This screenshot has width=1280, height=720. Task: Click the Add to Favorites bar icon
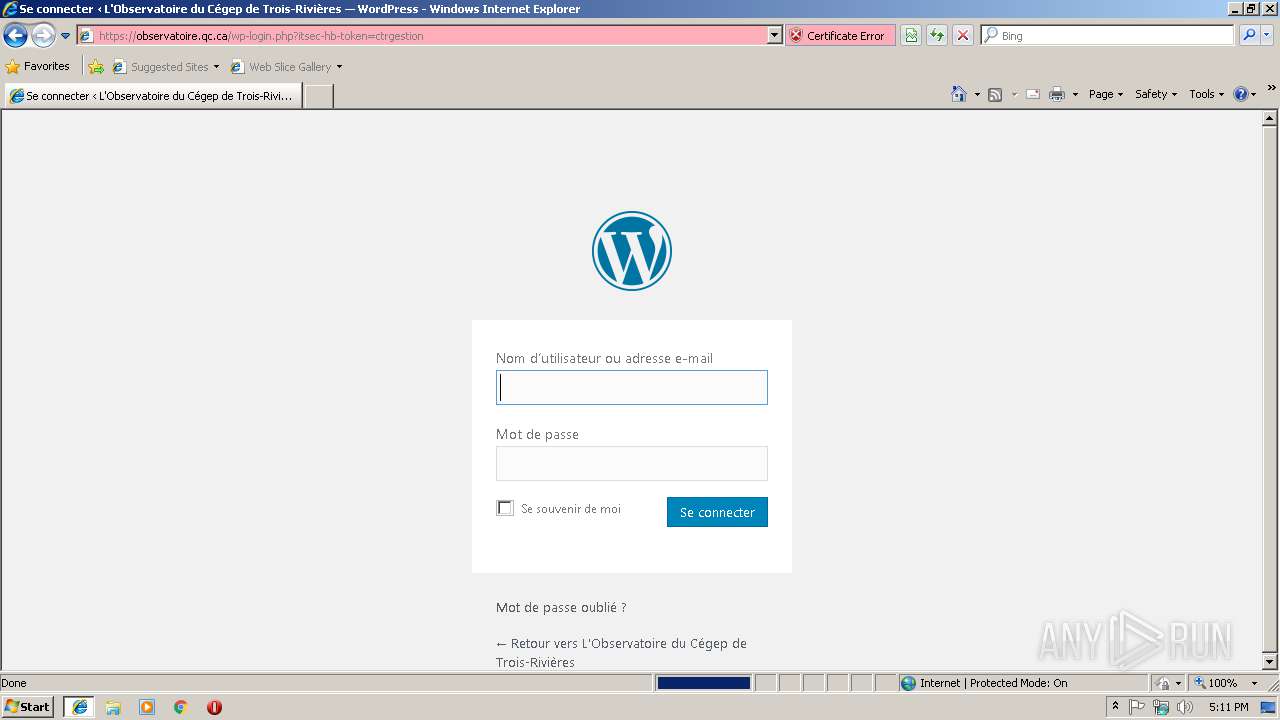[96, 67]
